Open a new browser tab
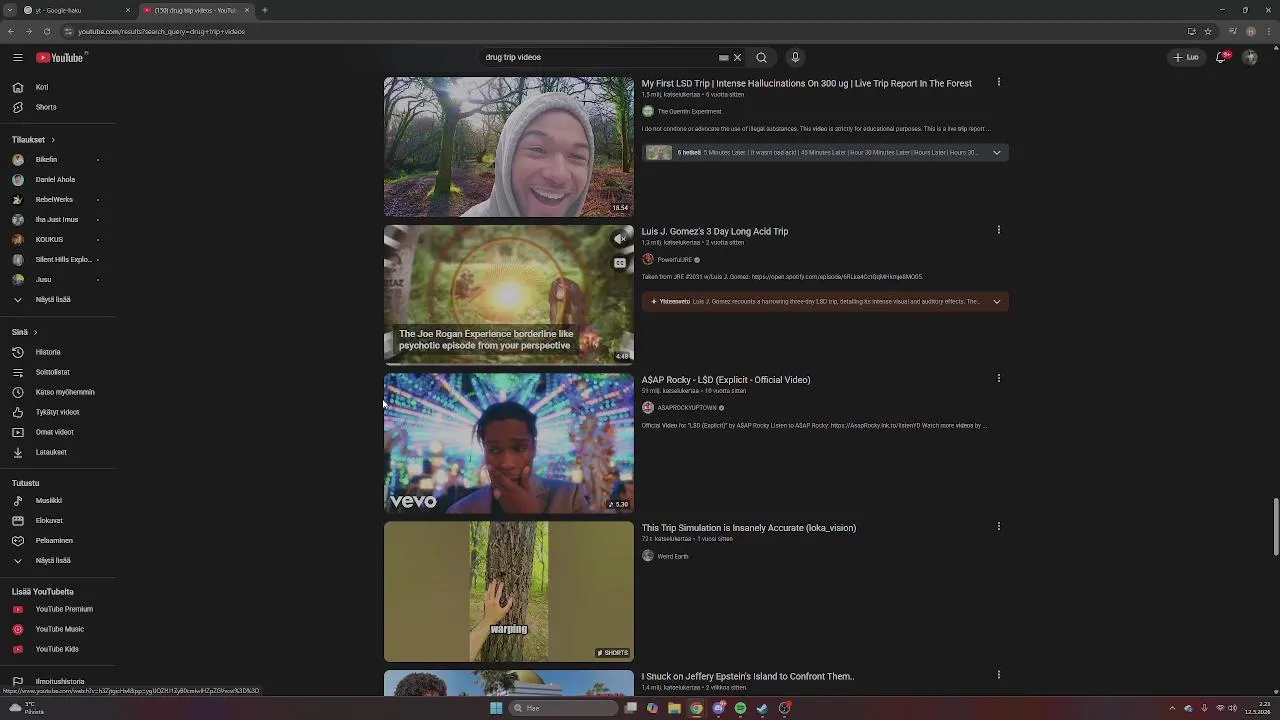Viewport: 1280px width, 720px height. (x=265, y=10)
